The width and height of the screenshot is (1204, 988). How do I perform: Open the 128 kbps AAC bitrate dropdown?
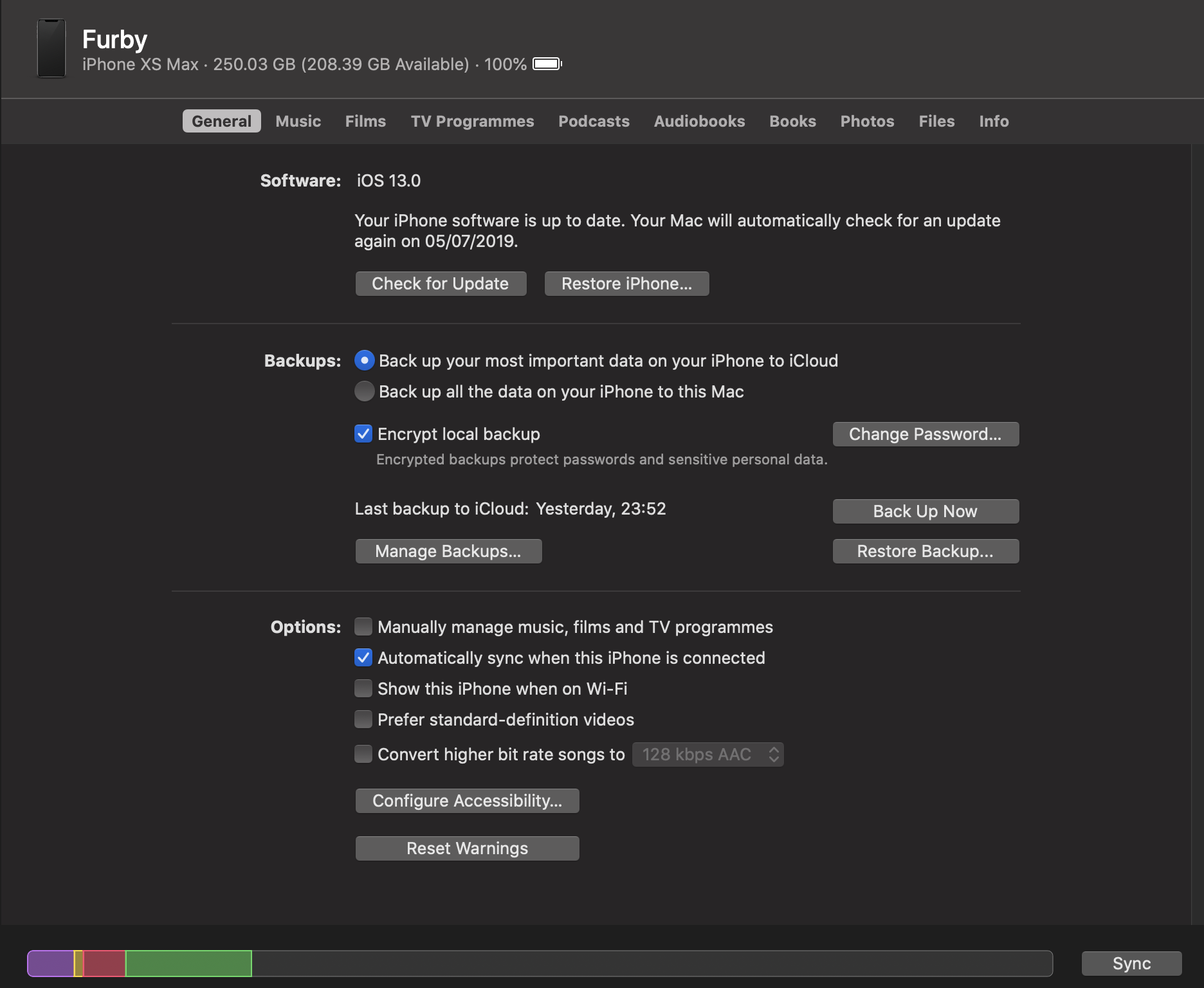point(707,755)
